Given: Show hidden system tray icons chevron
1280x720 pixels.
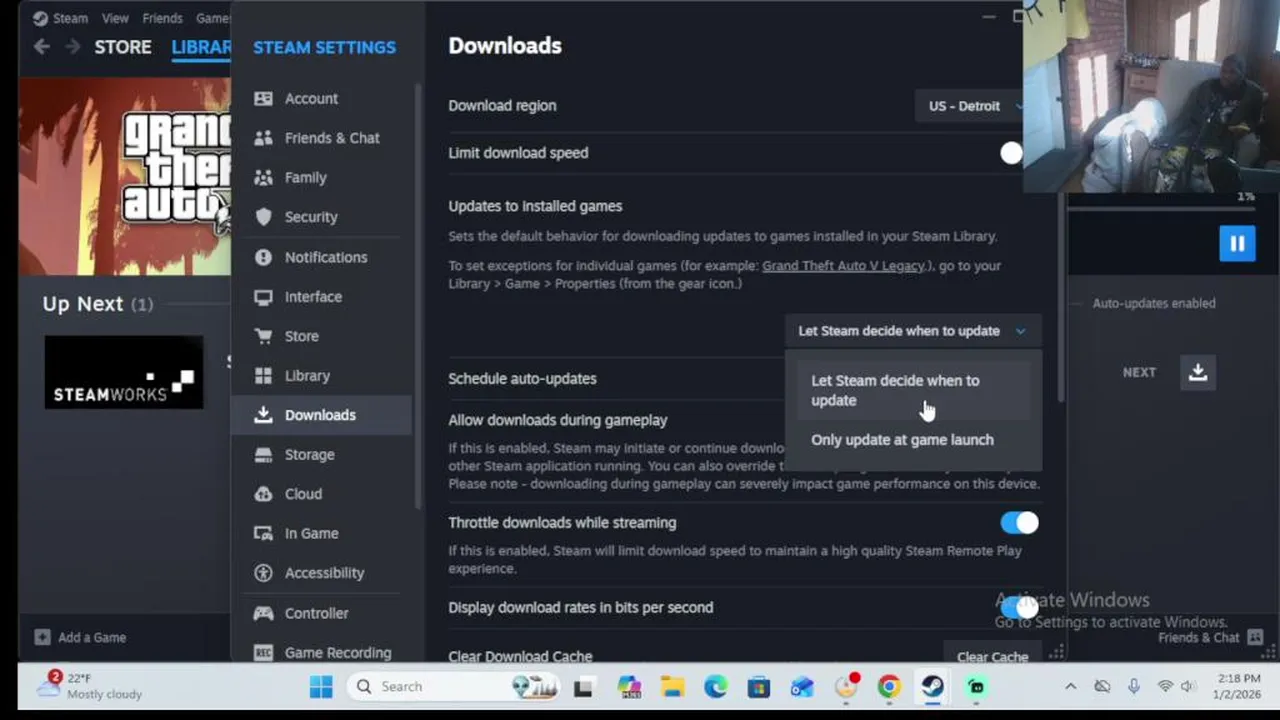Looking at the screenshot, I should coord(1070,686).
